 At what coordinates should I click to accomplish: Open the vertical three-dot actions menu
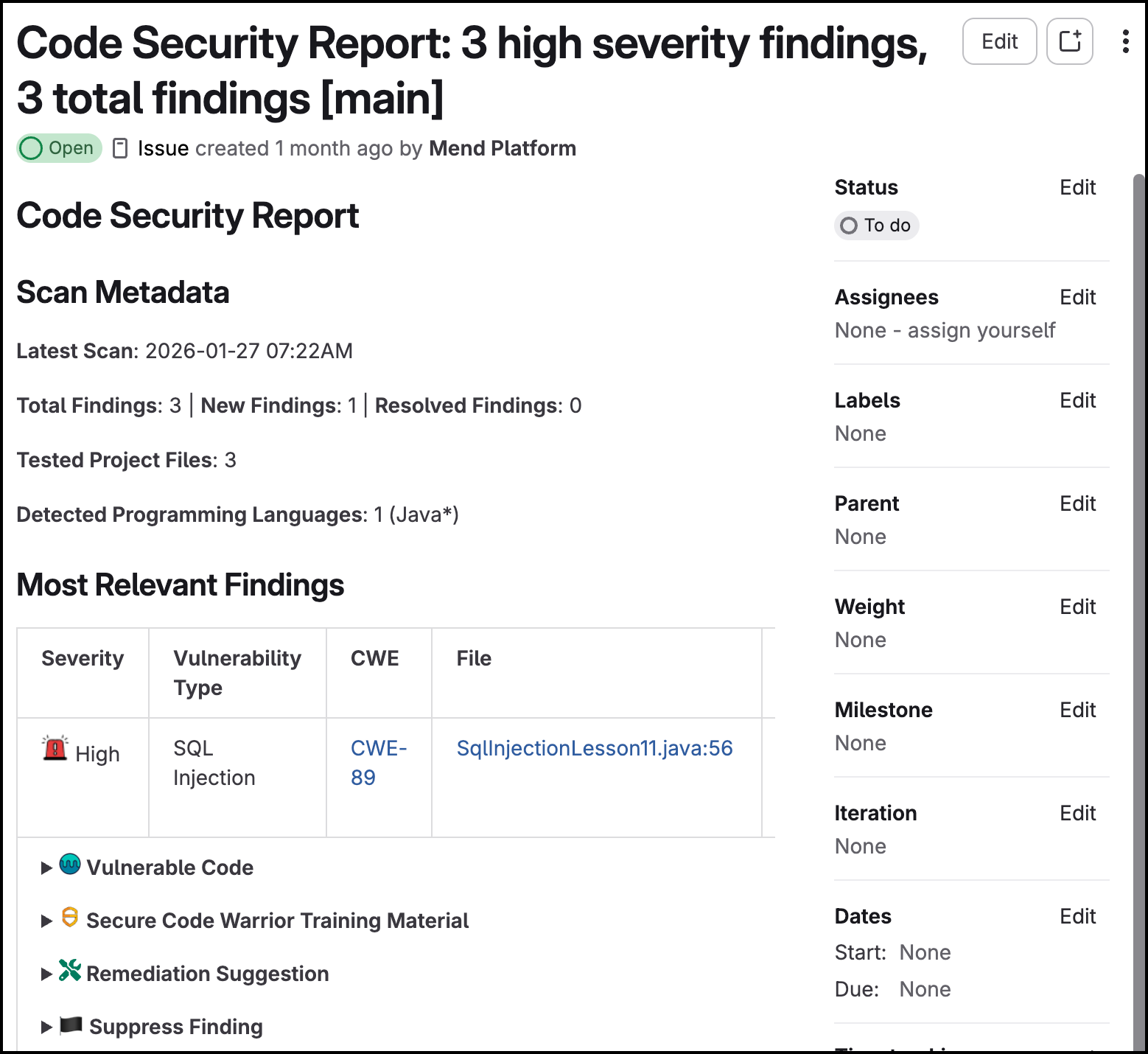1125,41
